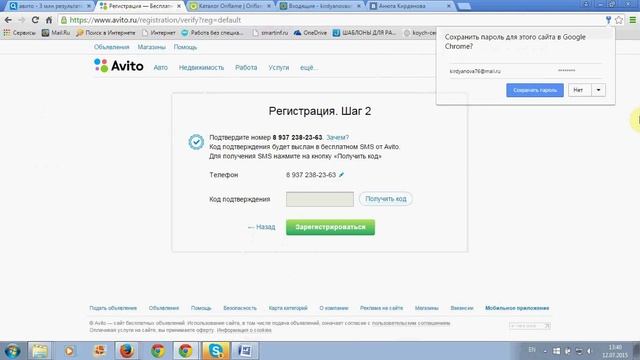
Task: Open the Недвижимость category
Action: (x=201, y=68)
